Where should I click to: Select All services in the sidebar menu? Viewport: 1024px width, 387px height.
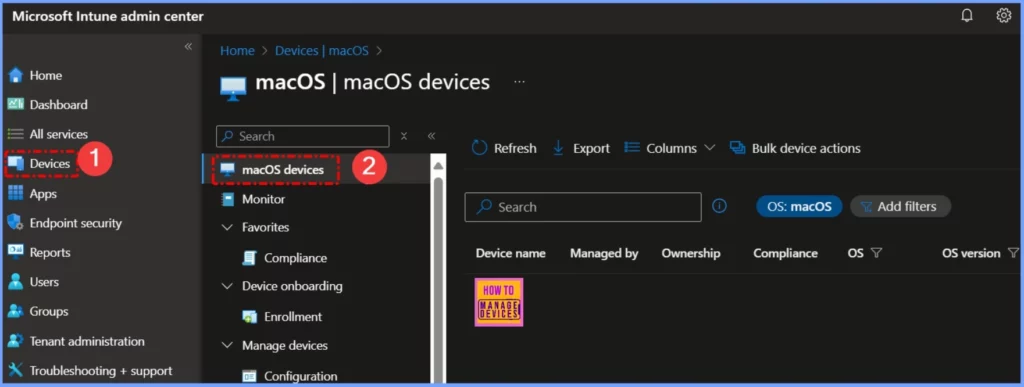[59, 134]
